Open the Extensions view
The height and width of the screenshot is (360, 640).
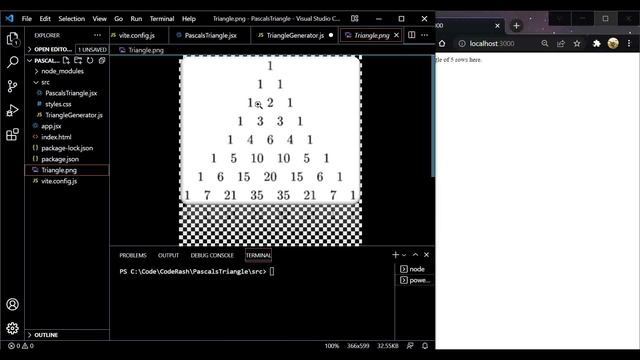[x=13, y=134]
